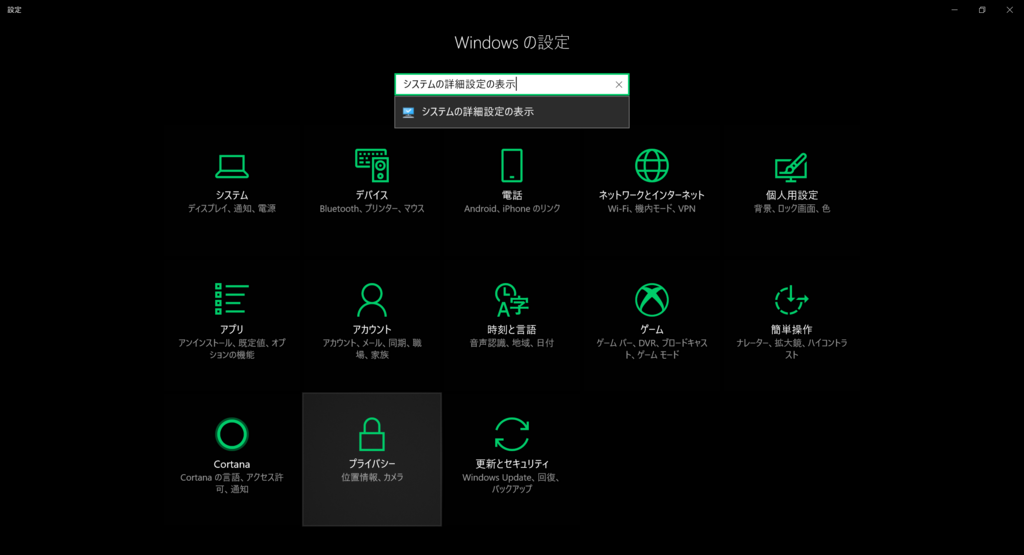Click the Wi-Fi、機内モード、VPN description
The width and height of the screenshot is (1024, 555).
(652, 209)
